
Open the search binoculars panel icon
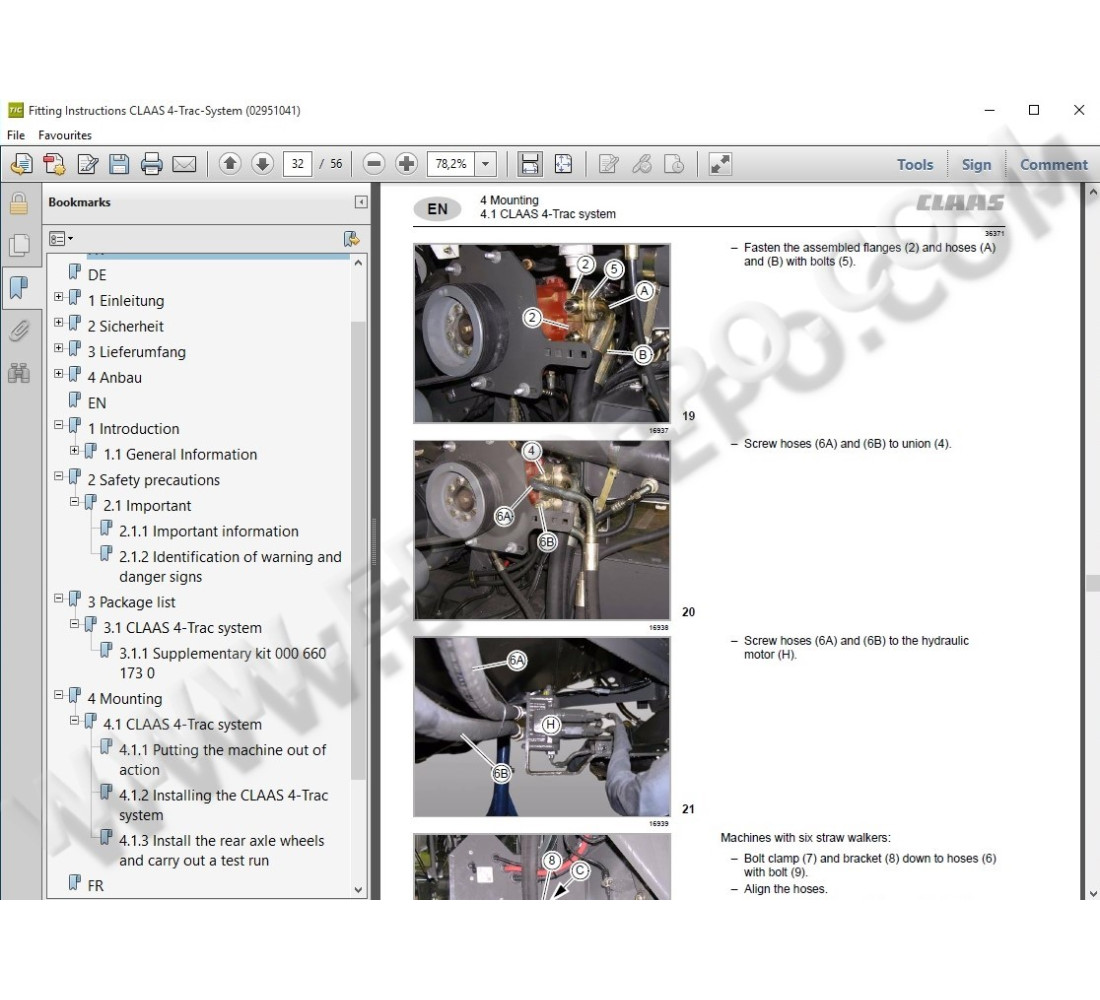(x=19, y=373)
